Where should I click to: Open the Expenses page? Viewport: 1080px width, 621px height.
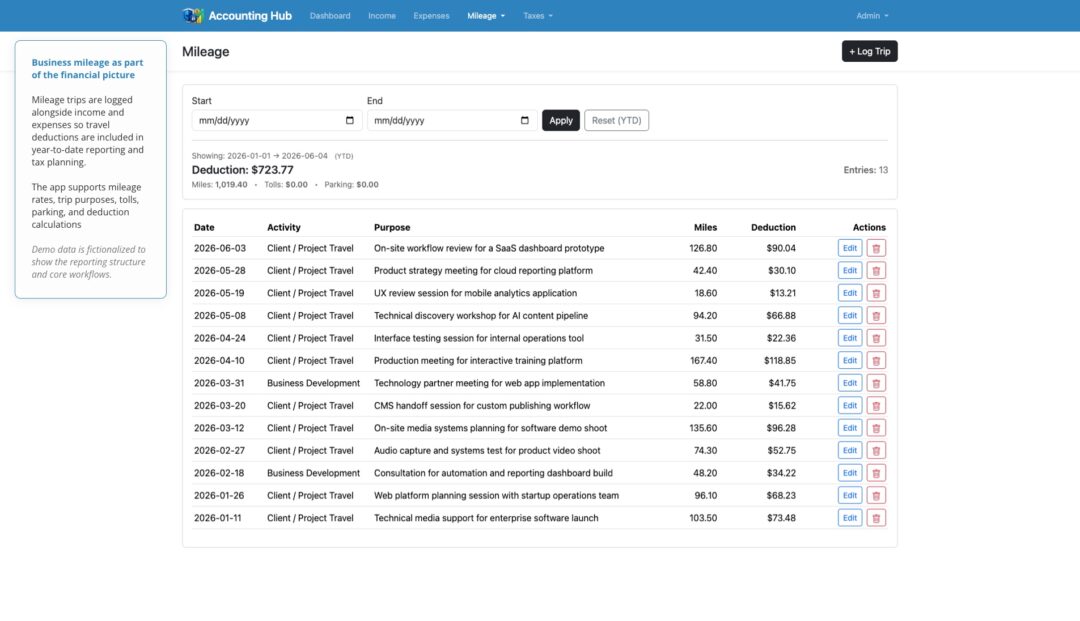(x=431, y=16)
